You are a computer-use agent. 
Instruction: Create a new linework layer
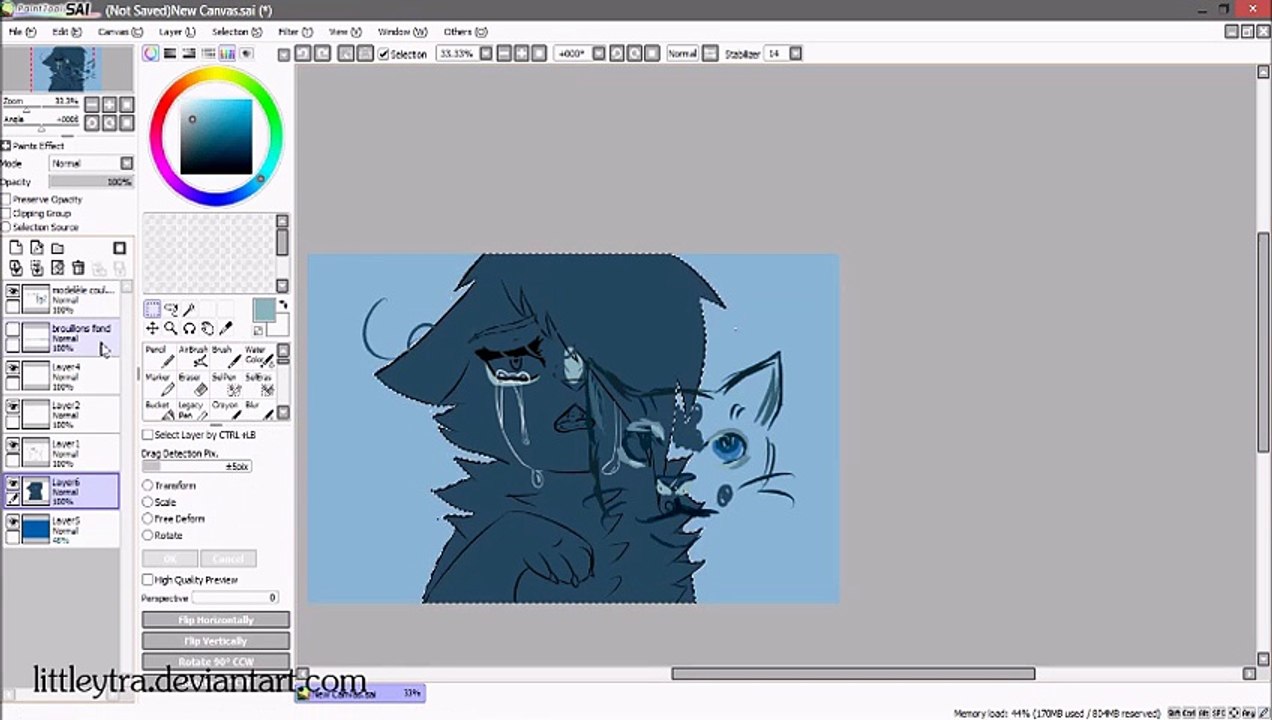37,248
